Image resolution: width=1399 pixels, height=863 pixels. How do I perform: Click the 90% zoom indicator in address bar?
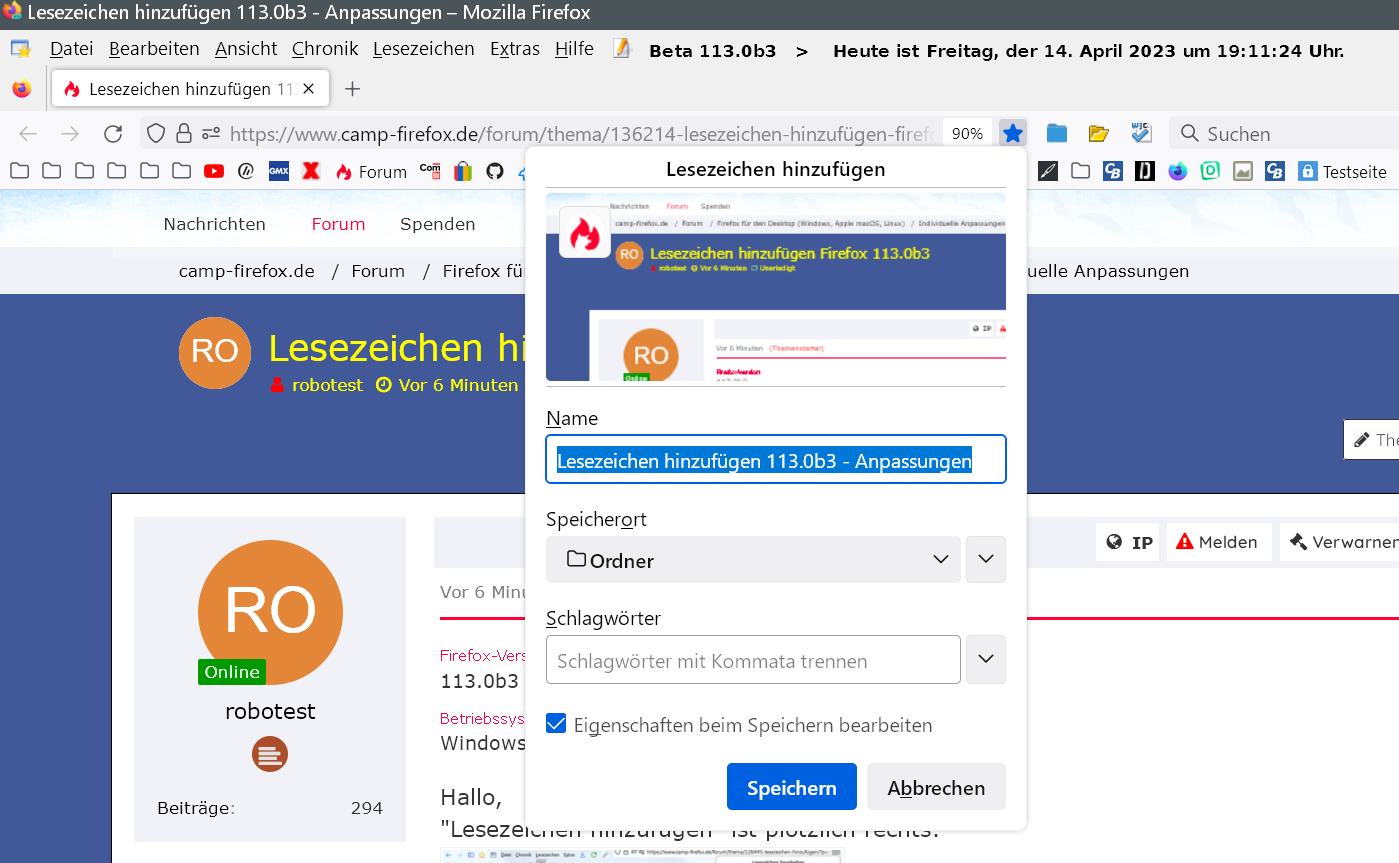[967, 134]
